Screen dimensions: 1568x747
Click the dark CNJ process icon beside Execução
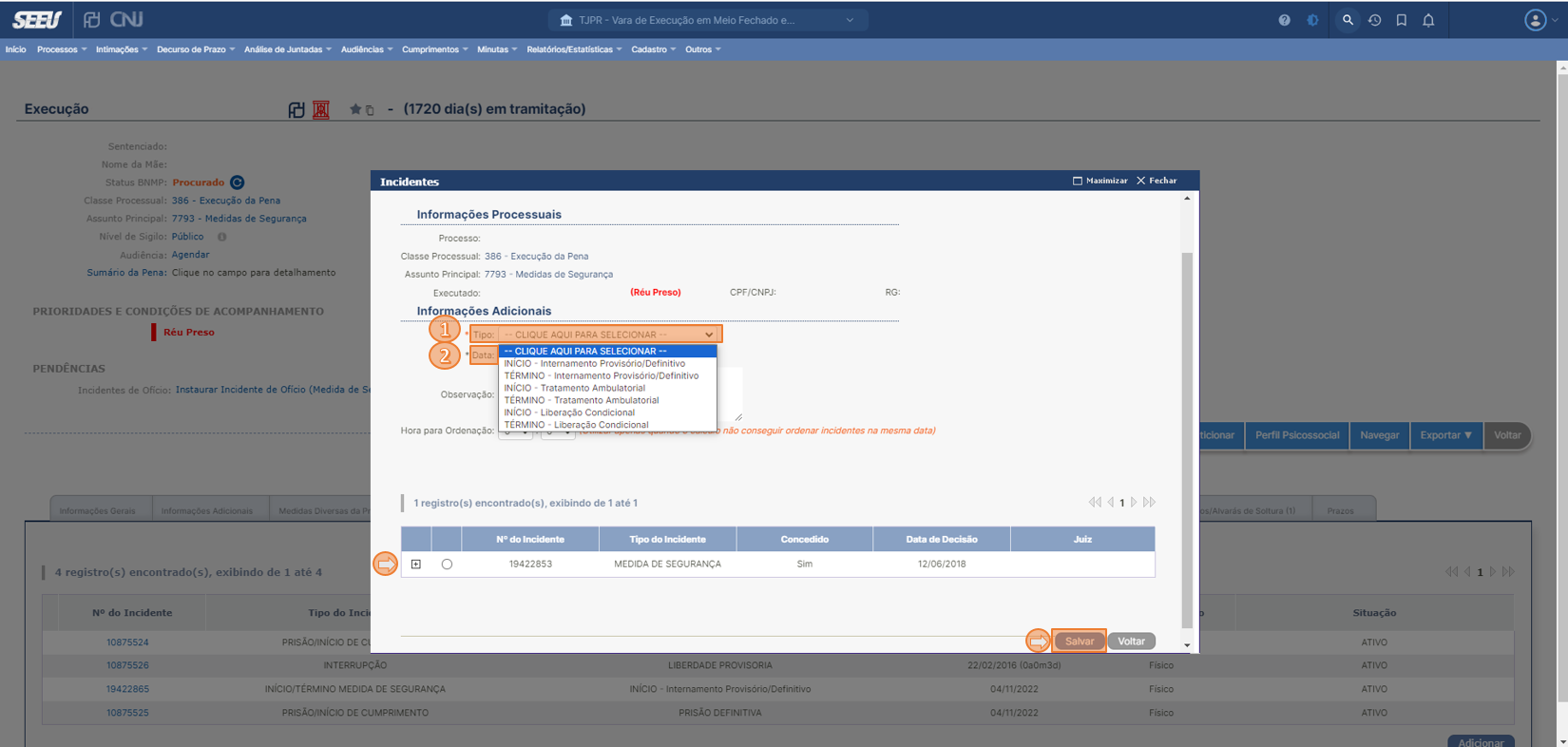[296, 110]
